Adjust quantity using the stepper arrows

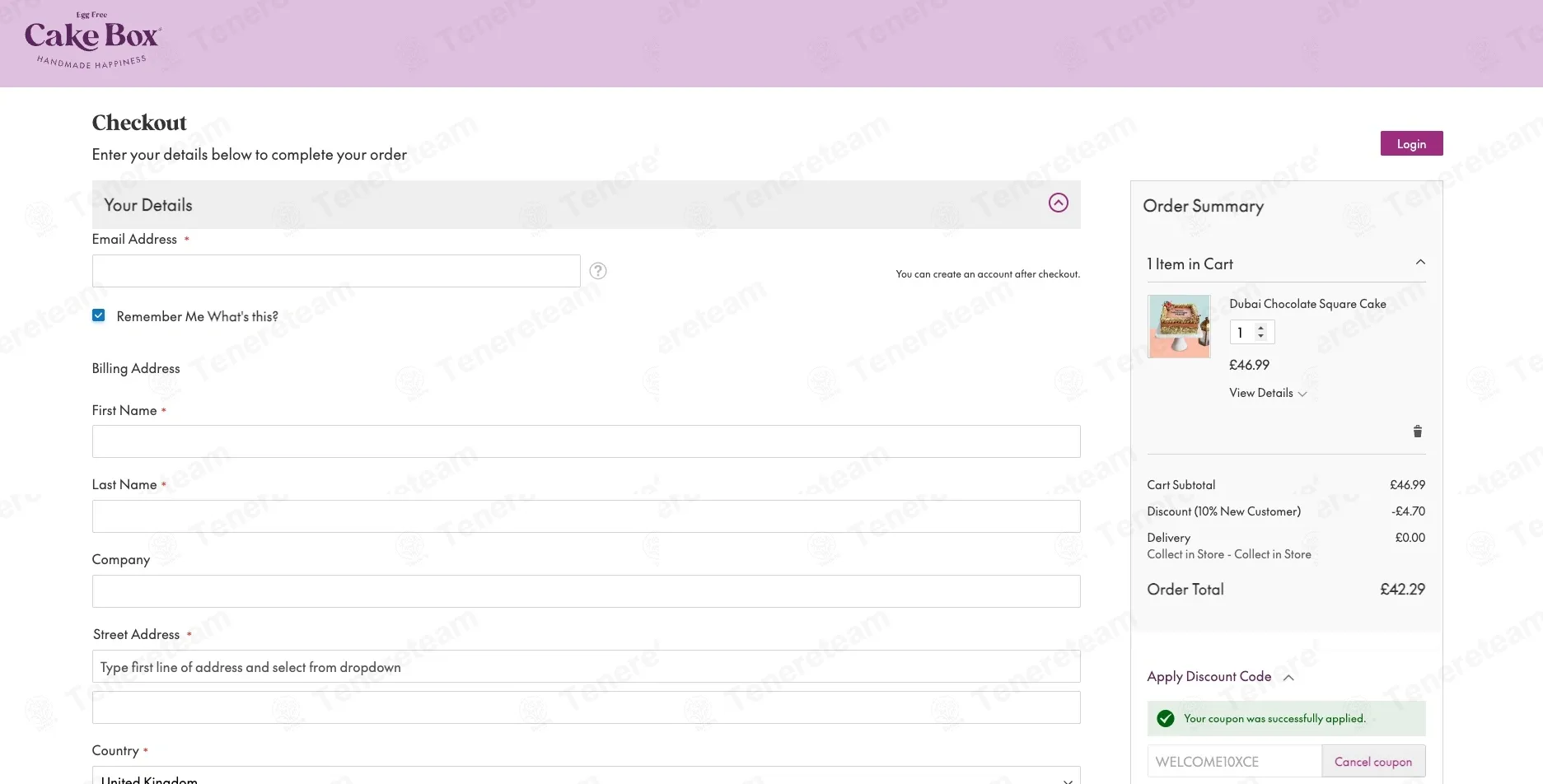[x=1260, y=332]
